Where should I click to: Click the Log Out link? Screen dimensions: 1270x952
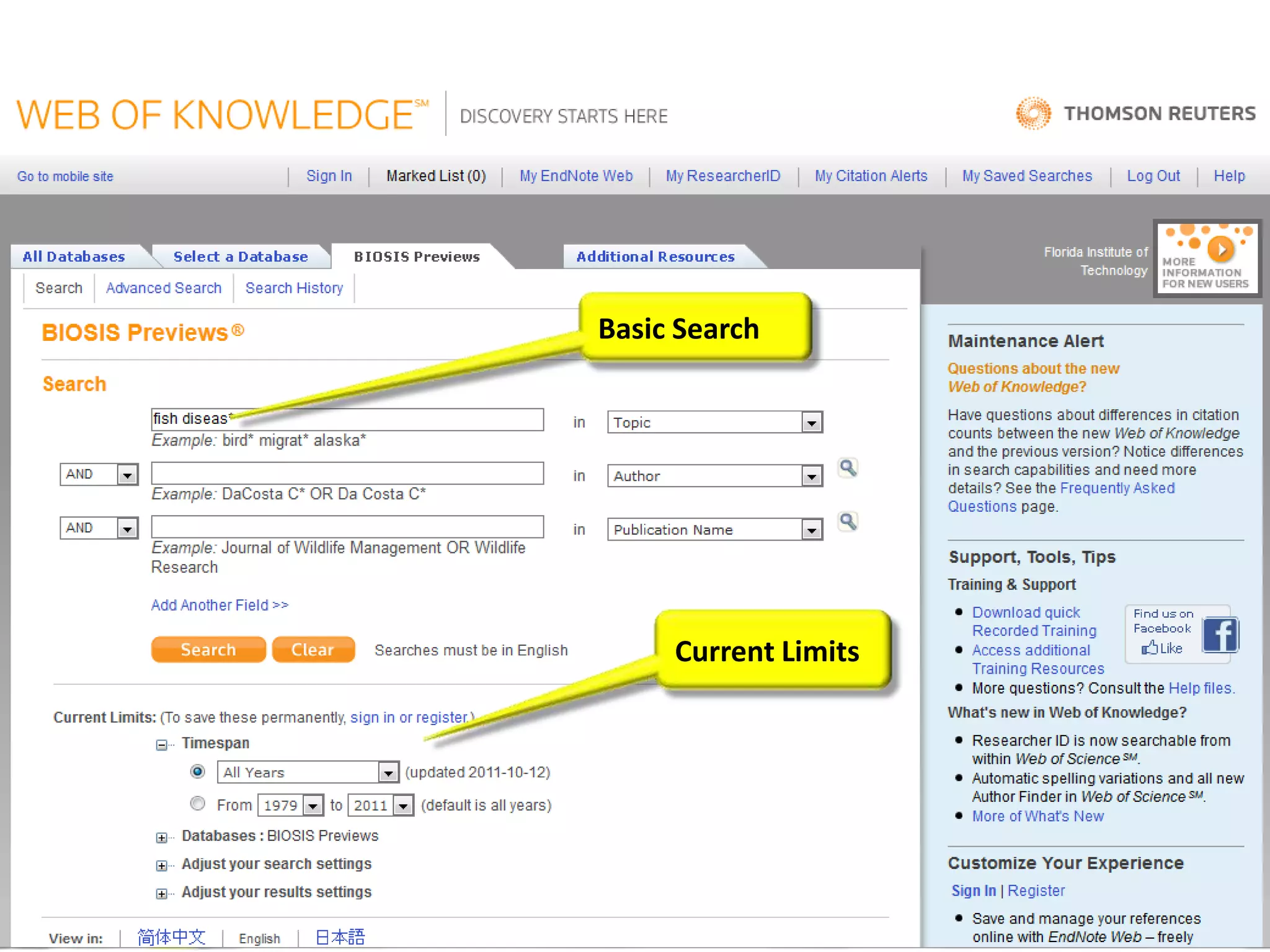tap(1153, 176)
